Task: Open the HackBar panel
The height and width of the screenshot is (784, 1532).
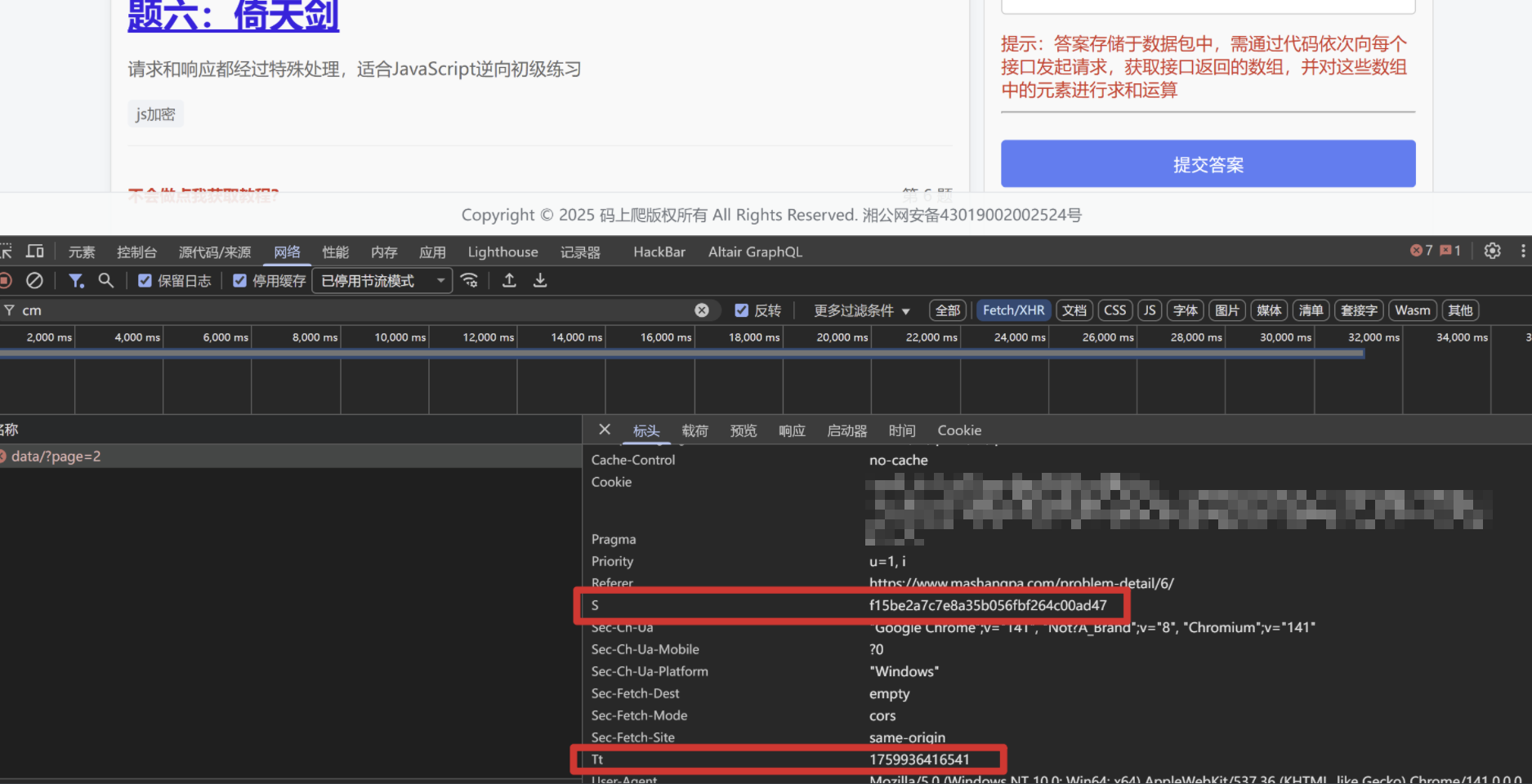Action: pyautogui.click(x=659, y=252)
